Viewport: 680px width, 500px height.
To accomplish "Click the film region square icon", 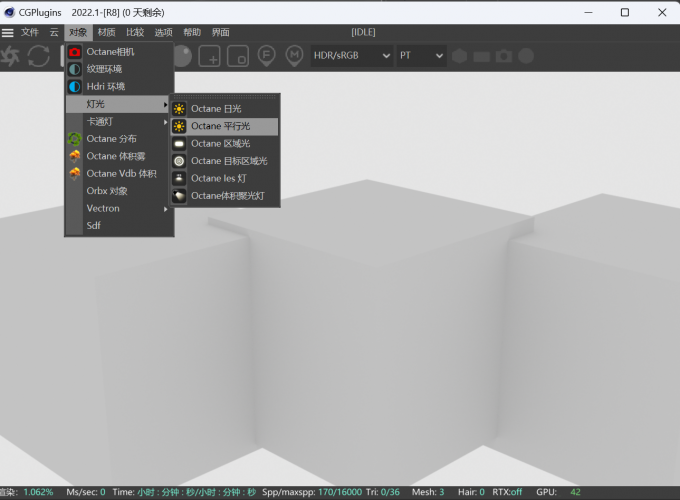I will point(238,56).
